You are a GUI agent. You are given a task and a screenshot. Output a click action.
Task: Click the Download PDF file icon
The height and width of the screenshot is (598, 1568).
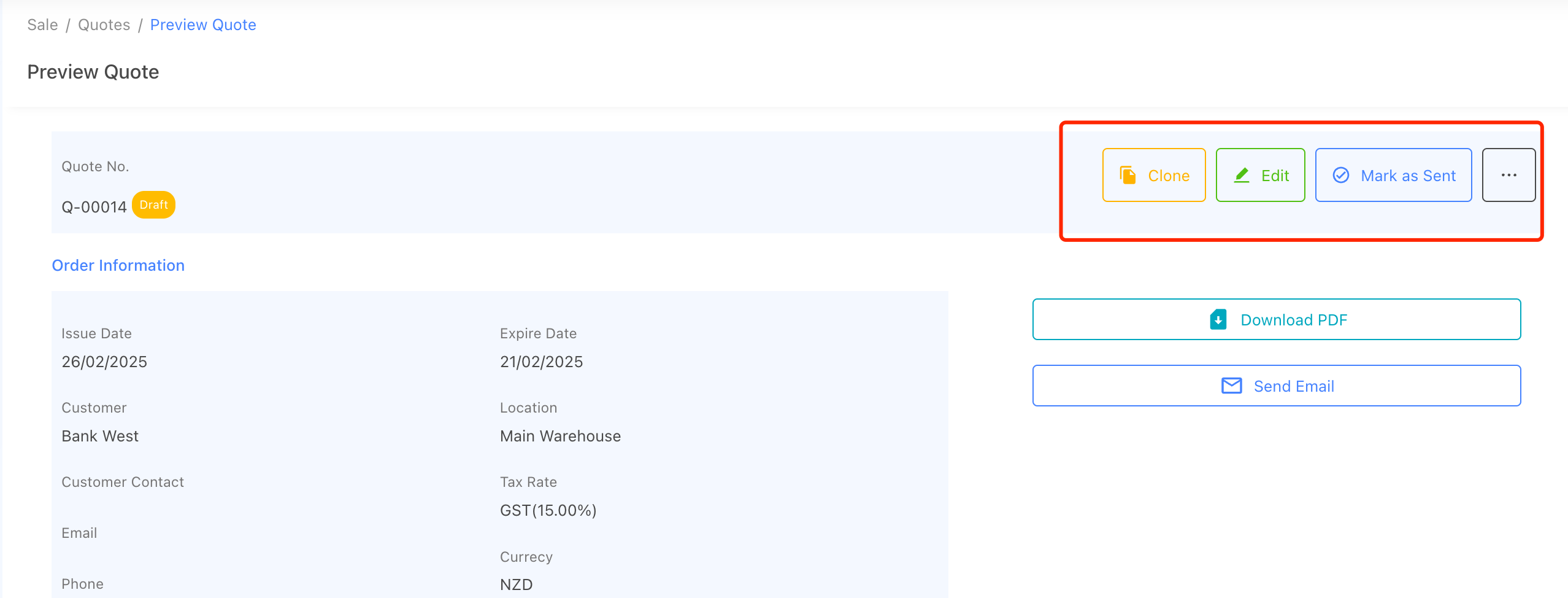(1218, 320)
